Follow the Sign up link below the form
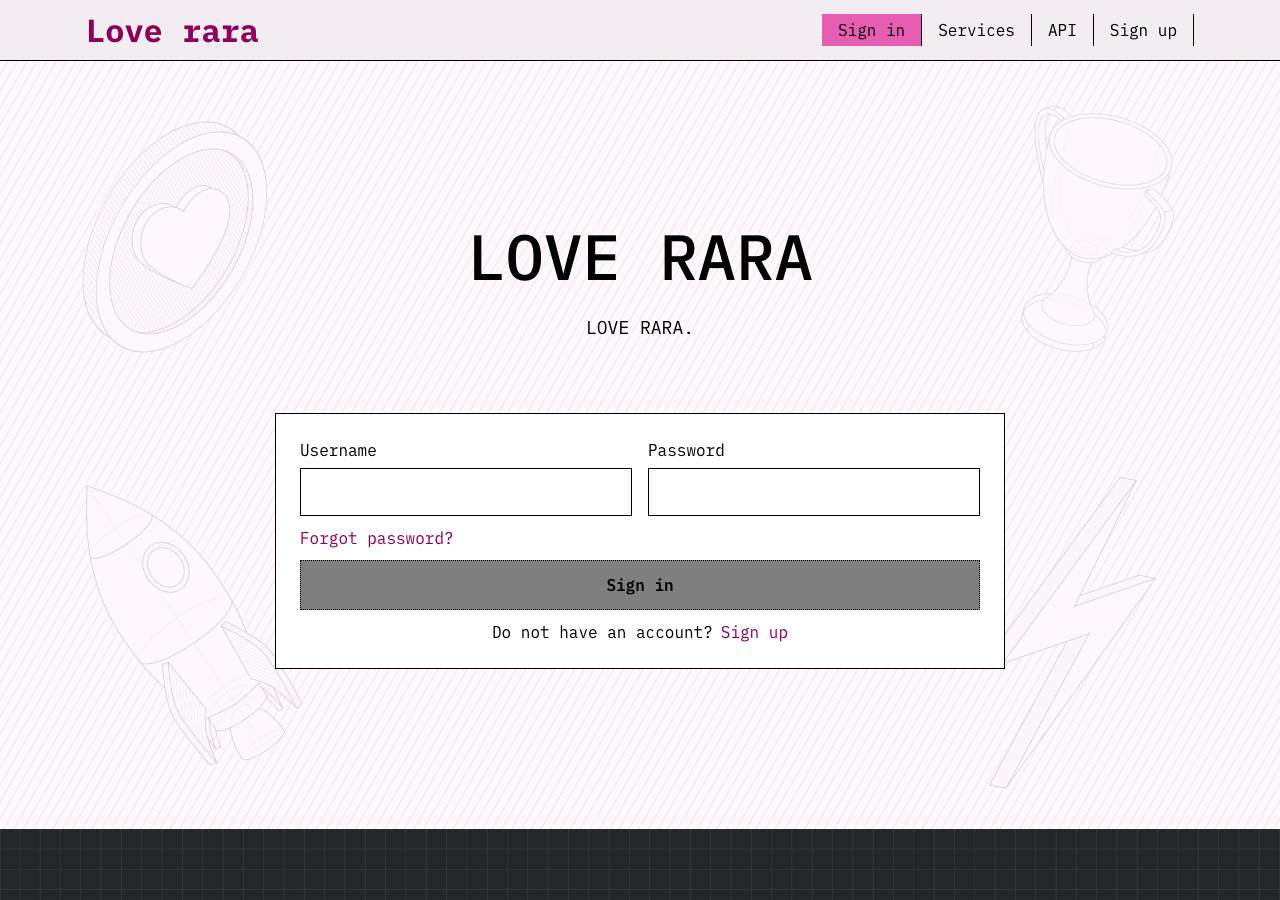The image size is (1280, 900). tap(754, 632)
